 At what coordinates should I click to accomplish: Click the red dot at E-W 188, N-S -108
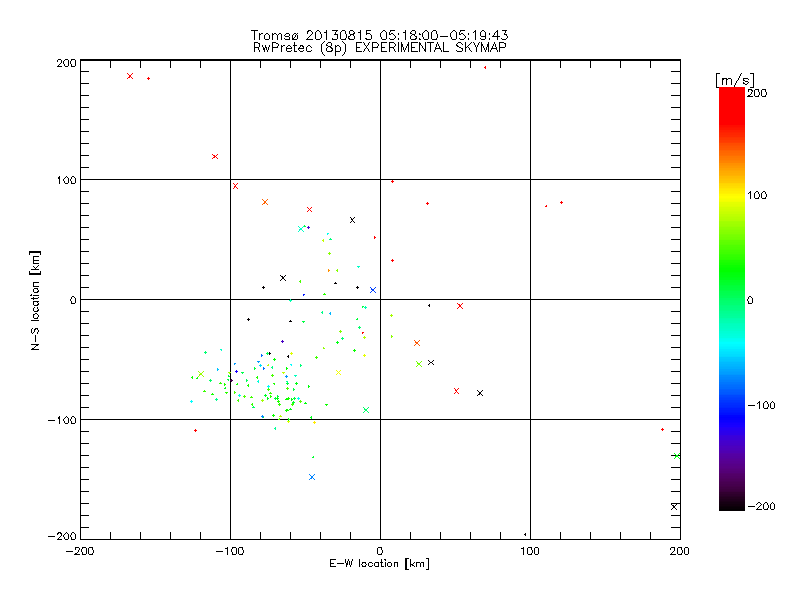click(662, 430)
